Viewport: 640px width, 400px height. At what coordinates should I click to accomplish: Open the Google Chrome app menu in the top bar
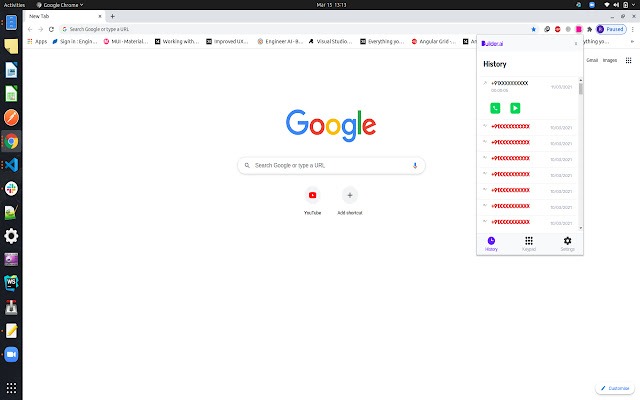click(60, 5)
